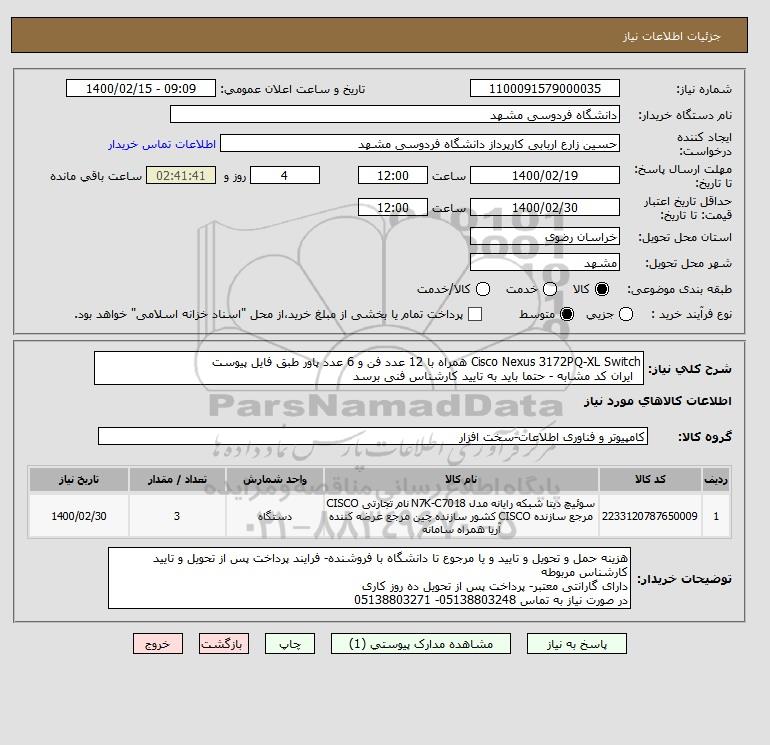Click the خروج exit button
770x745 pixels.
[x=158, y=643]
